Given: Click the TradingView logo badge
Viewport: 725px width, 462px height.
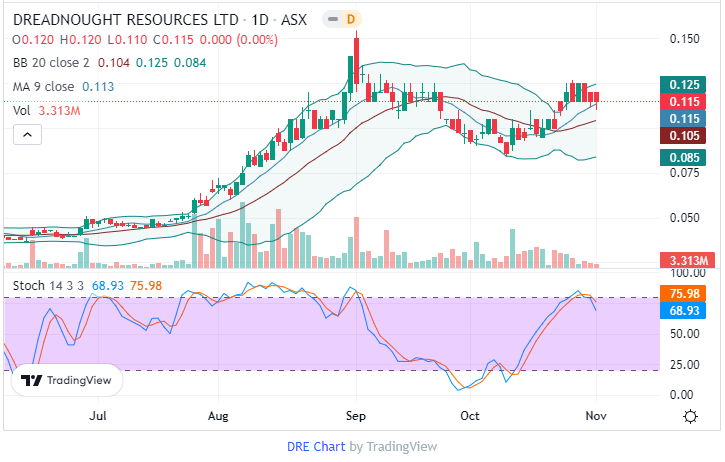Looking at the screenshot, I should pos(67,380).
